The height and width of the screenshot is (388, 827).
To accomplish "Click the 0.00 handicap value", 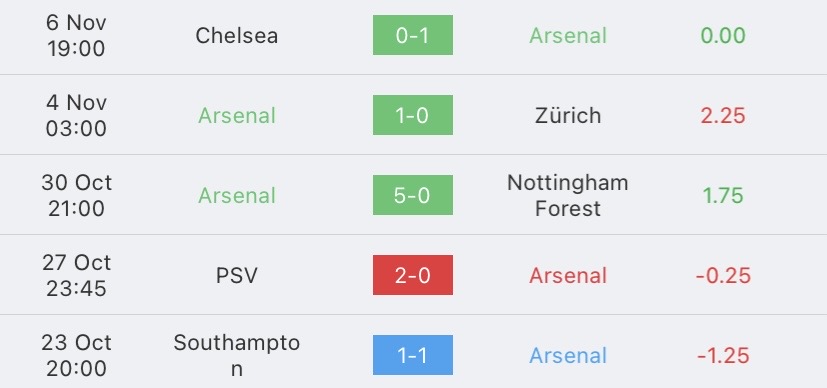I will pos(723,35).
